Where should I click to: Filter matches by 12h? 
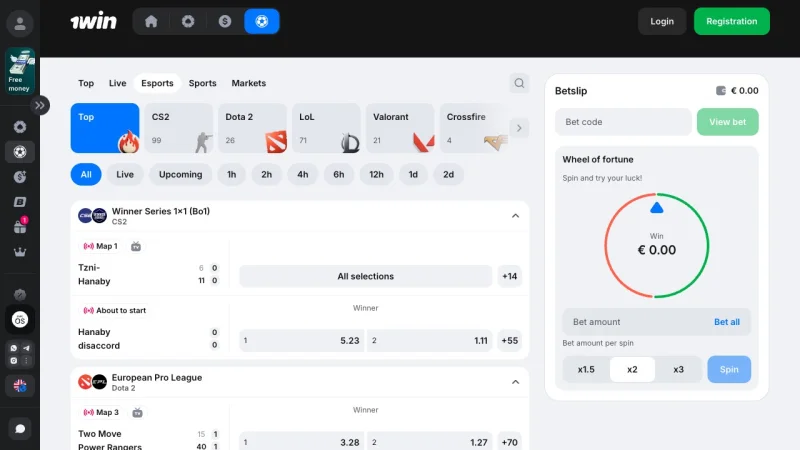(377, 174)
